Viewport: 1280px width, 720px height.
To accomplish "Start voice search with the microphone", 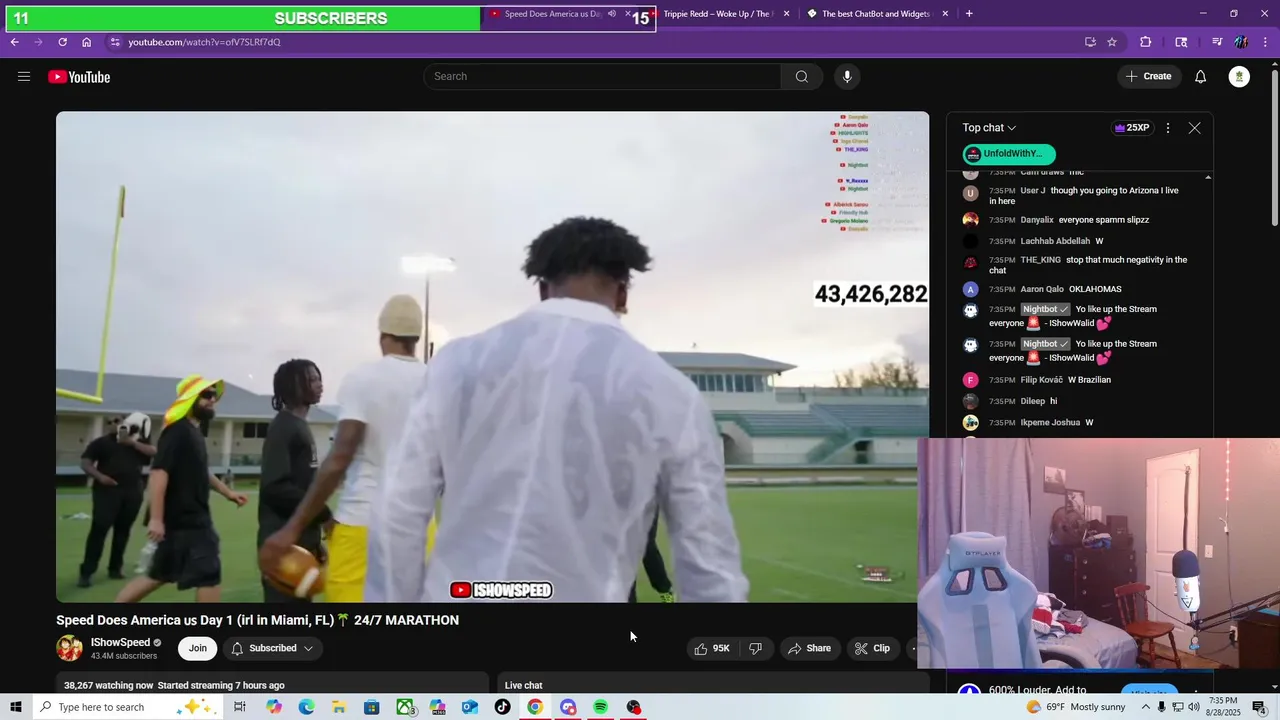I will click(847, 77).
